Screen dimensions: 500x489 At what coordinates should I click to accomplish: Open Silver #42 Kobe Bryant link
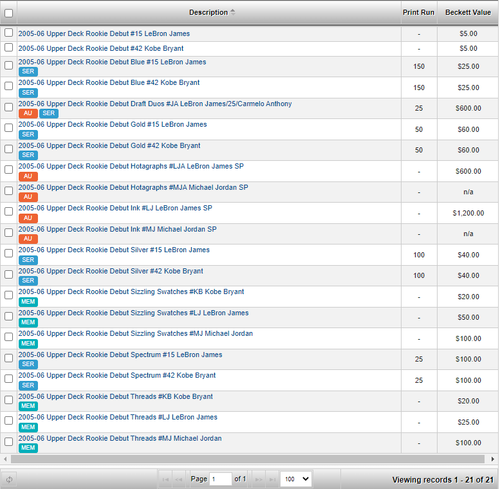click(x=111, y=271)
